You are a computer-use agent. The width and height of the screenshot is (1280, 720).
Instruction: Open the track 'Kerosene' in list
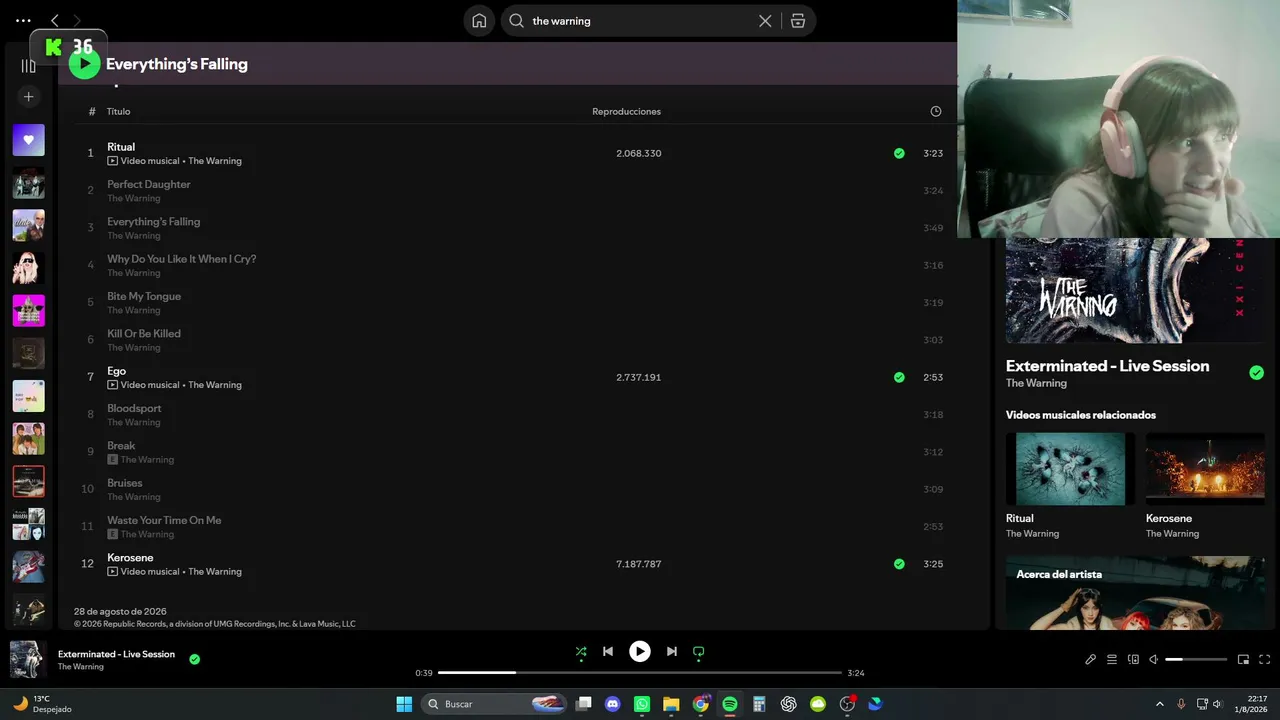click(x=130, y=557)
